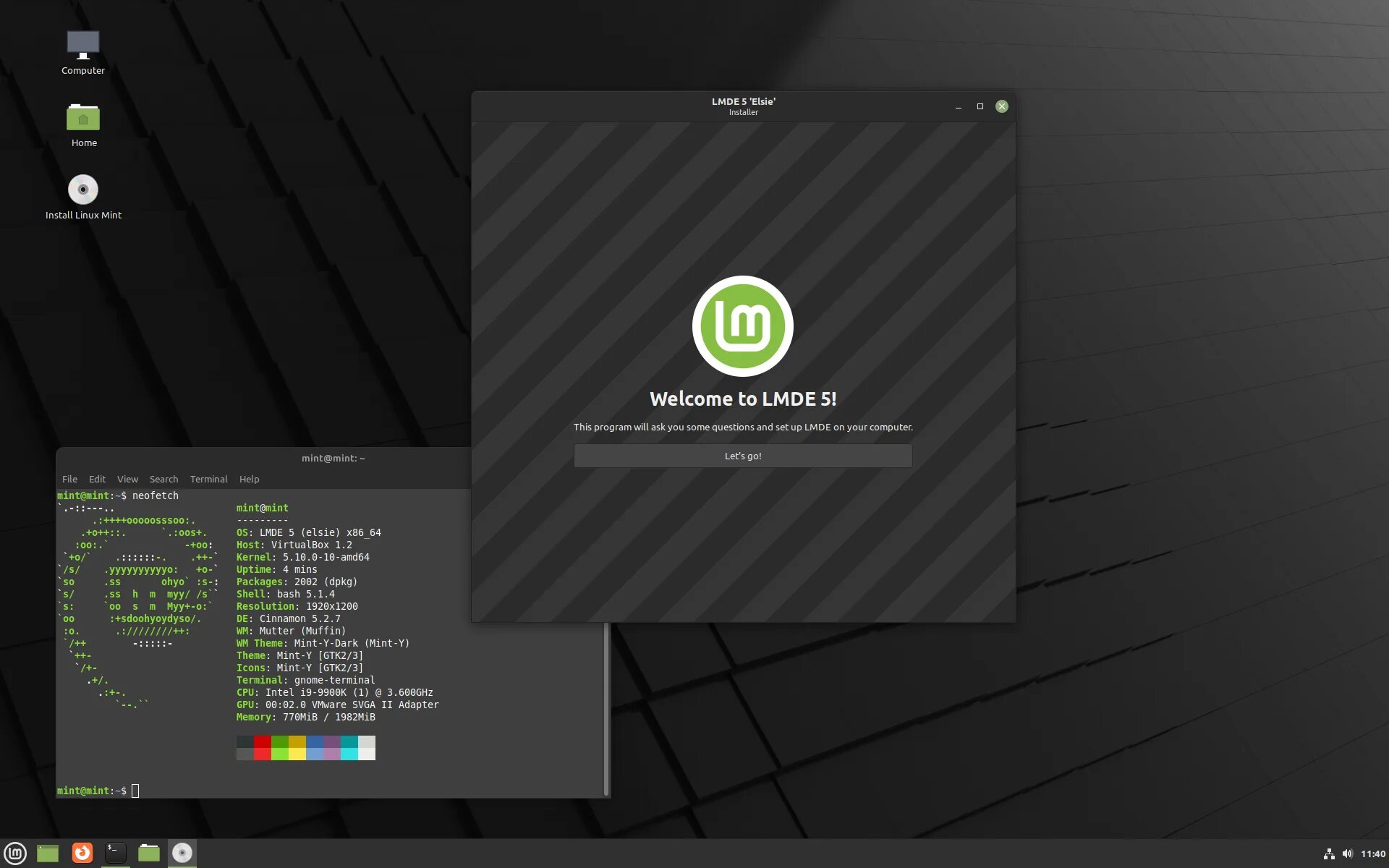The image size is (1389, 868).
Task: Click the terminal vertical scrollbar
Action: point(606,709)
